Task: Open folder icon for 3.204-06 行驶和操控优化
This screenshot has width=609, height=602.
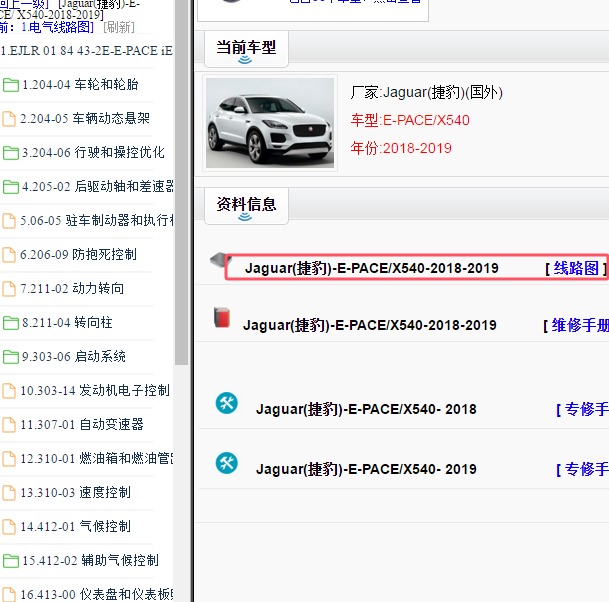Action: [10, 153]
